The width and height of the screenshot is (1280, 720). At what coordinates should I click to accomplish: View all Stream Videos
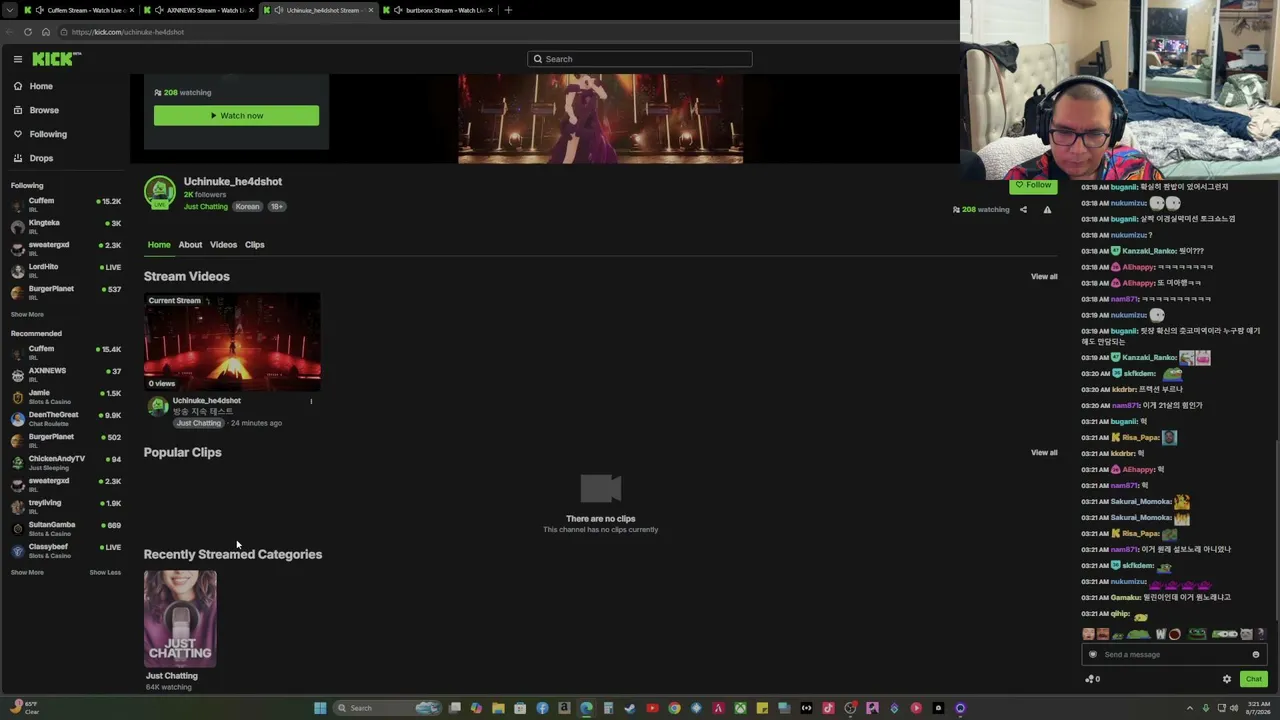click(1044, 276)
